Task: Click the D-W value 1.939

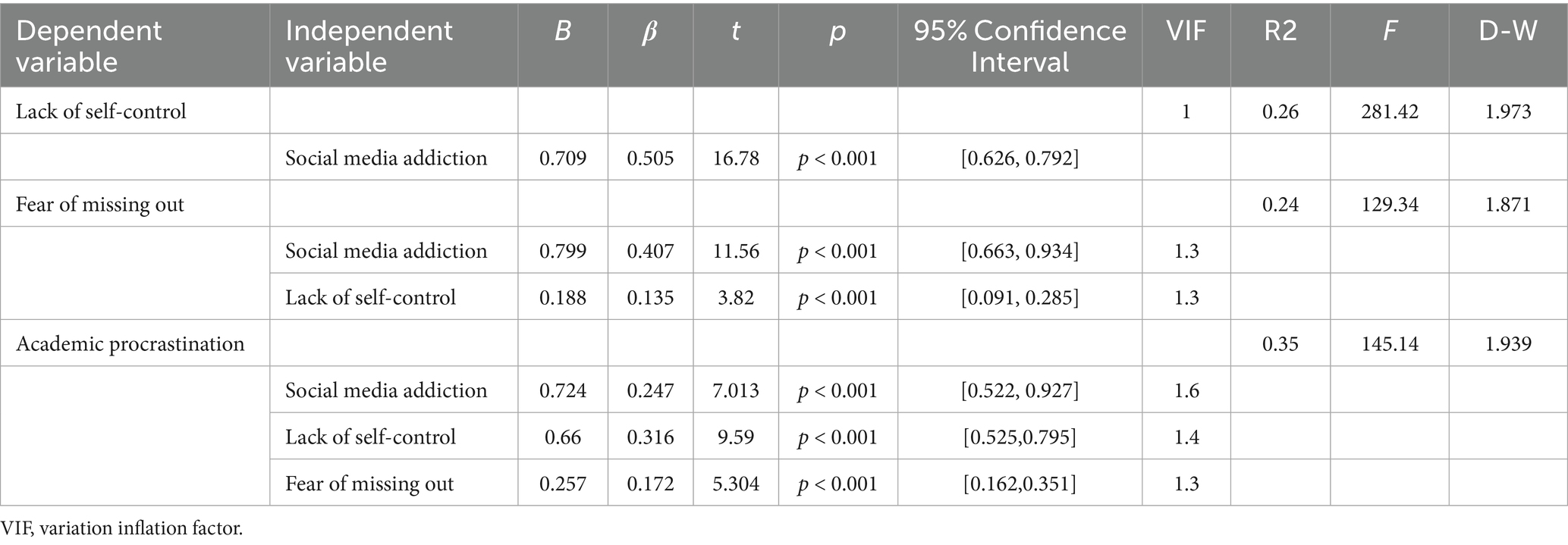Action: [1507, 344]
